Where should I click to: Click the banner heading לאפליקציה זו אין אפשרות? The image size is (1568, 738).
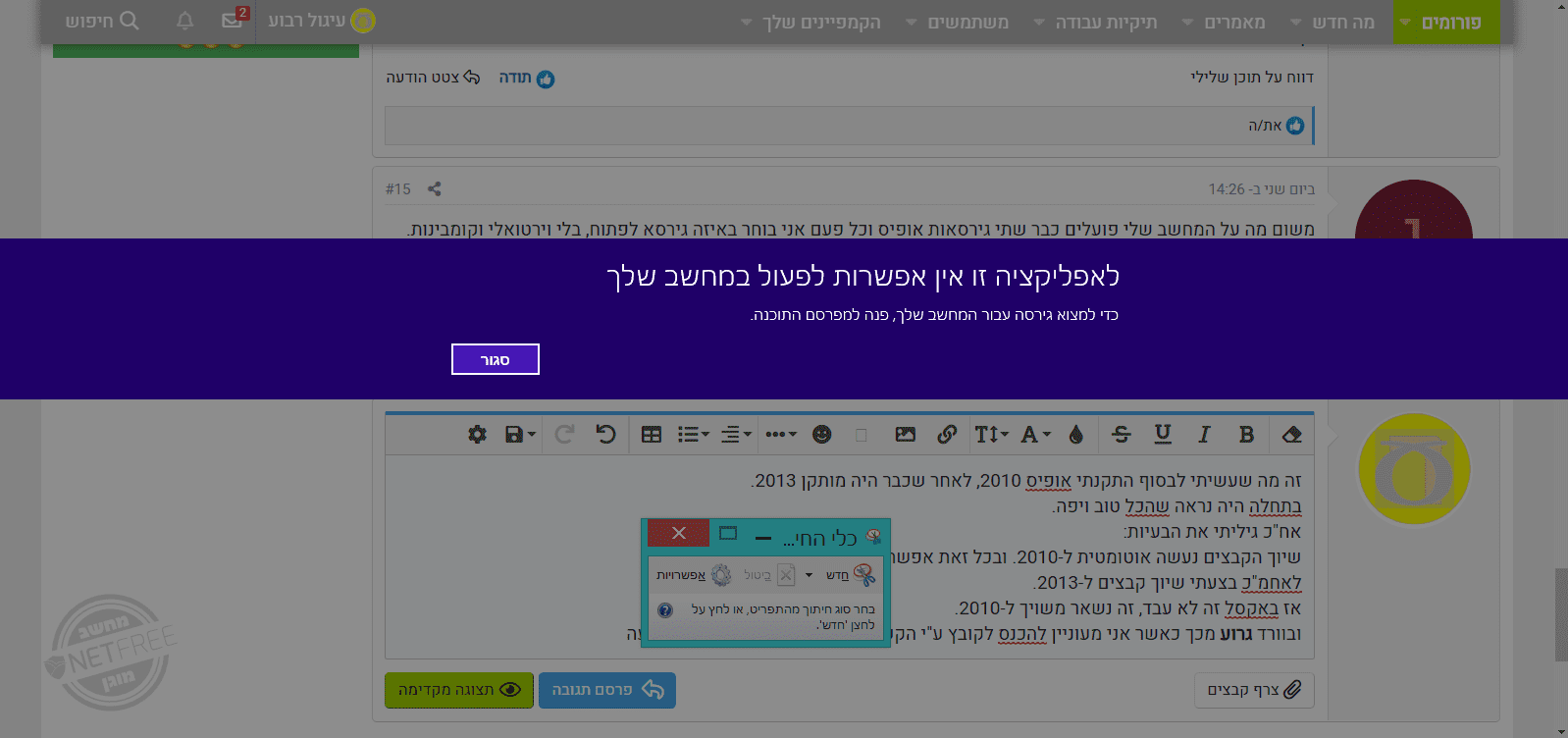[863, 277]
